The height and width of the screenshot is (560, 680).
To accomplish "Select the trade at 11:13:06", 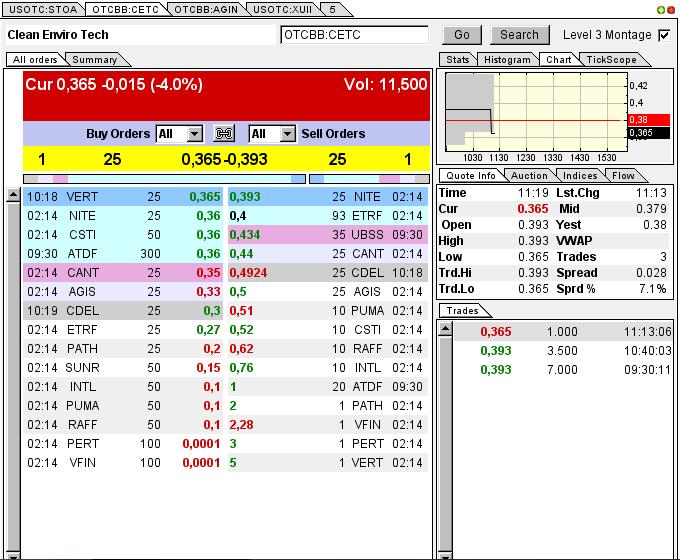I will coord(563,332).
